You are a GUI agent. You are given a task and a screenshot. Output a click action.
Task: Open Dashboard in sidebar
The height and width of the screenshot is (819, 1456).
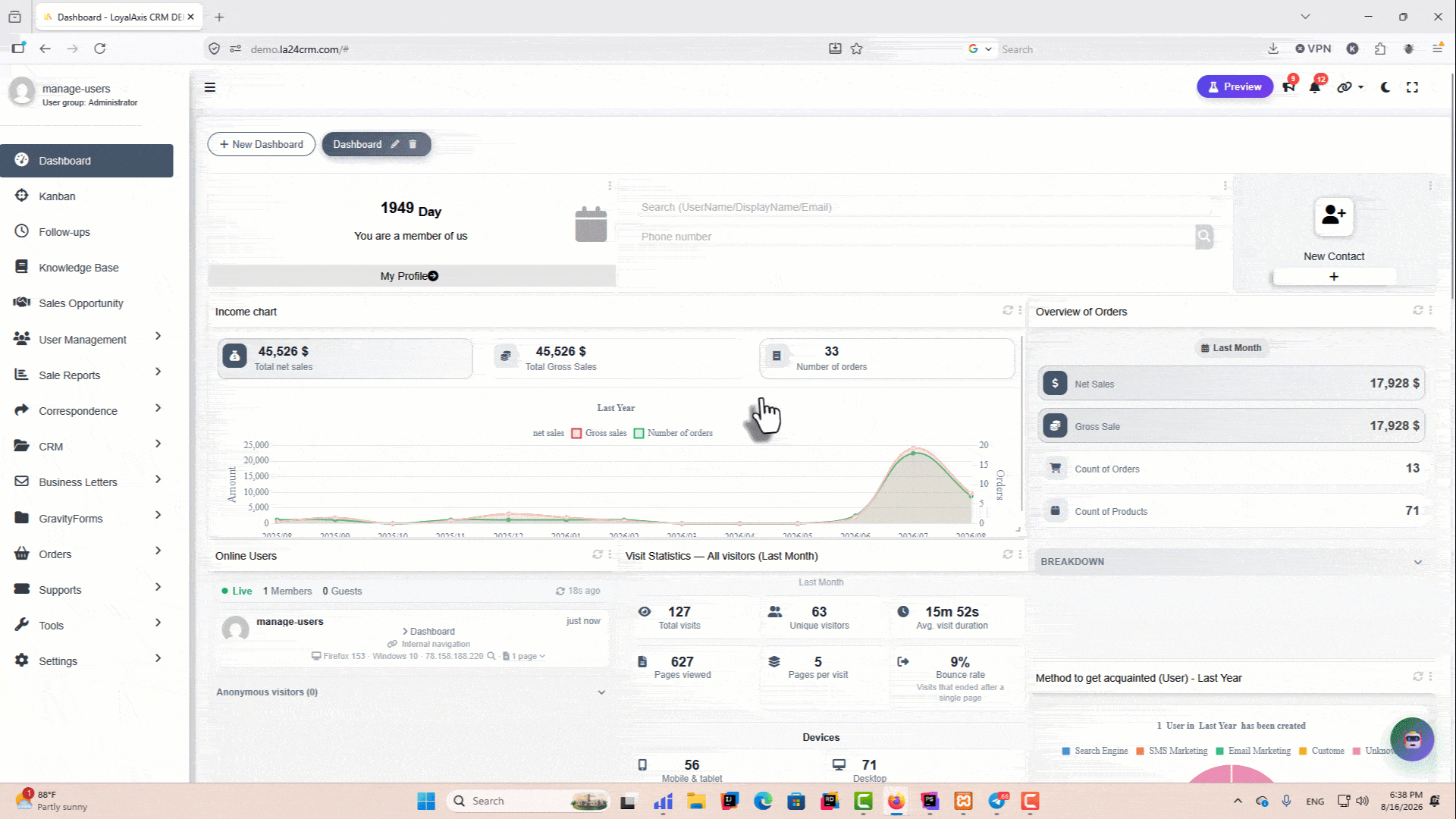(86, 161)
